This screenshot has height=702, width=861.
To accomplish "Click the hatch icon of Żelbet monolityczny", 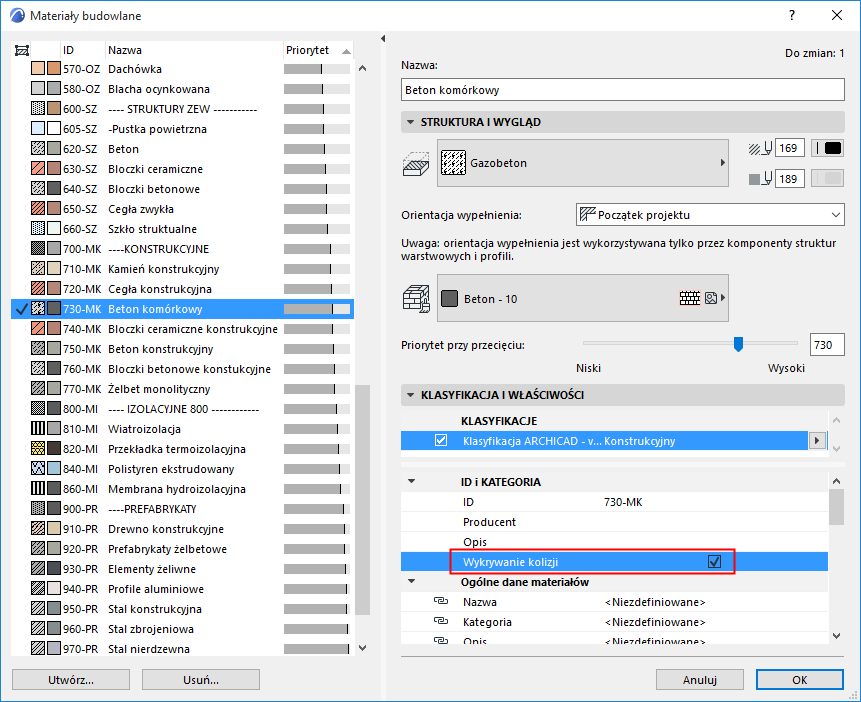I will pyautogui.click(x=38, y=388).
